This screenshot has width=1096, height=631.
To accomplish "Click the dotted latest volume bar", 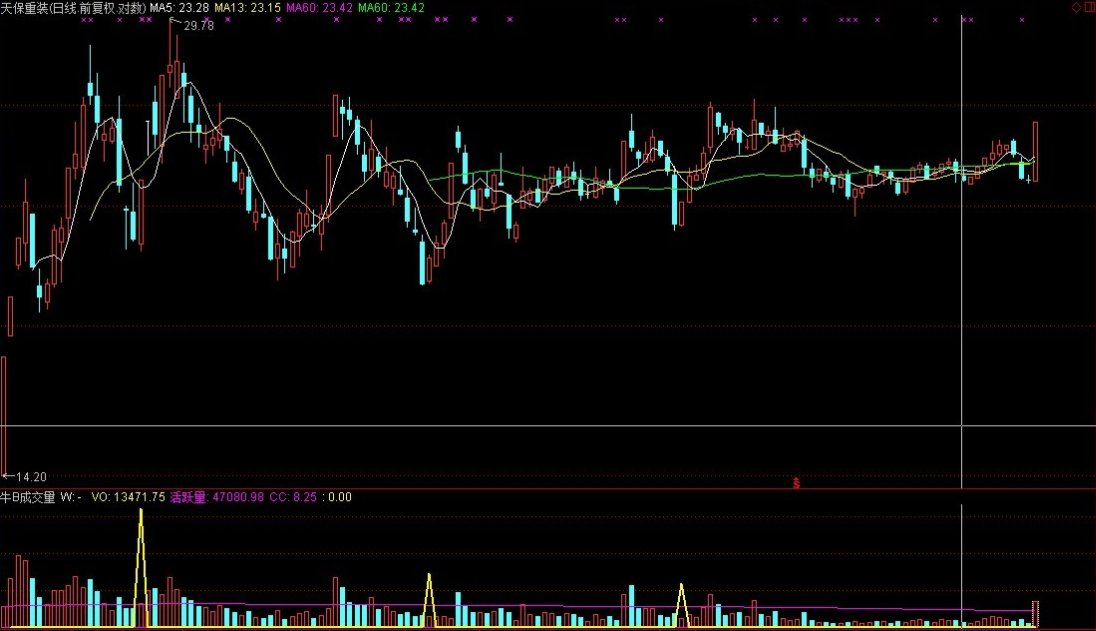I will coord(1036,614).
